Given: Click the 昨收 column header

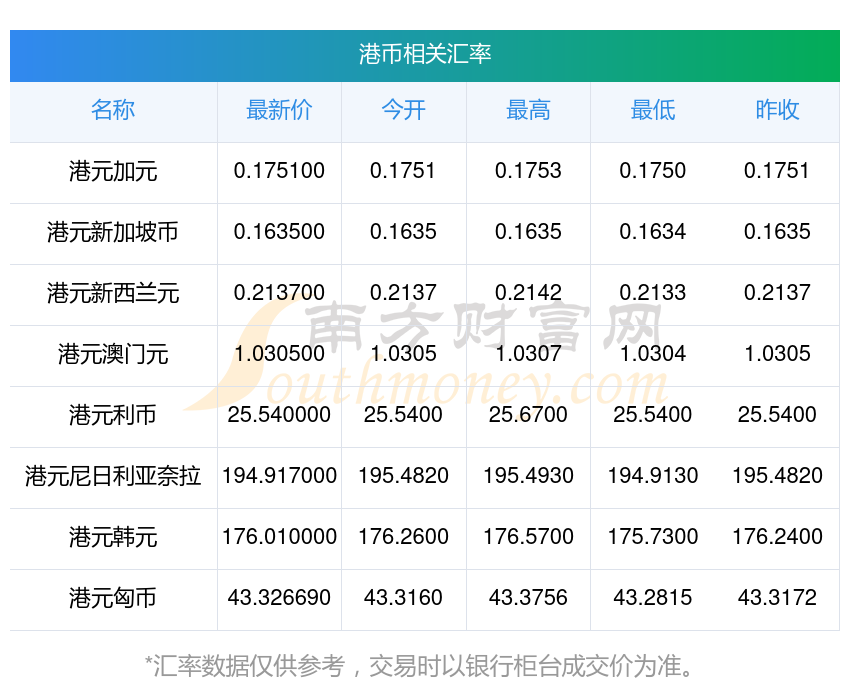Looking at the screenshot, I should point(777,110).
